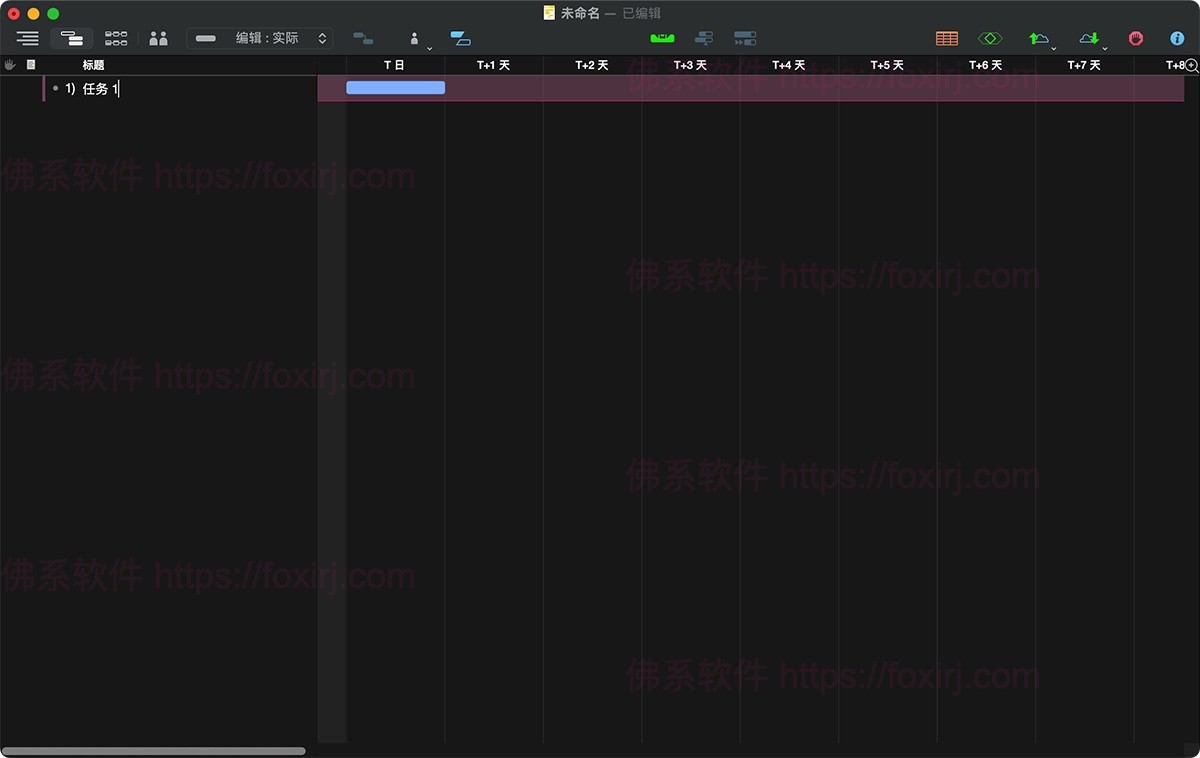Toggle the notes column icon in table header

click(x=31, y=64)
